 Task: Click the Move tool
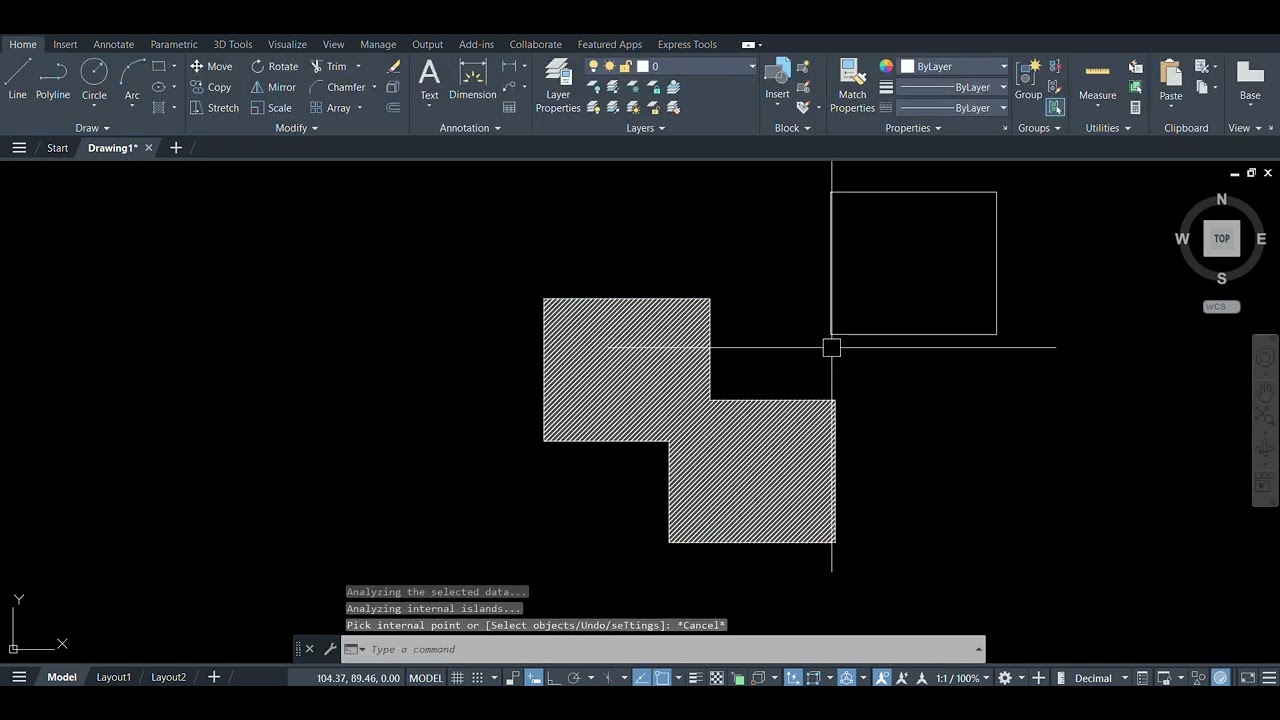pos(211,66)
